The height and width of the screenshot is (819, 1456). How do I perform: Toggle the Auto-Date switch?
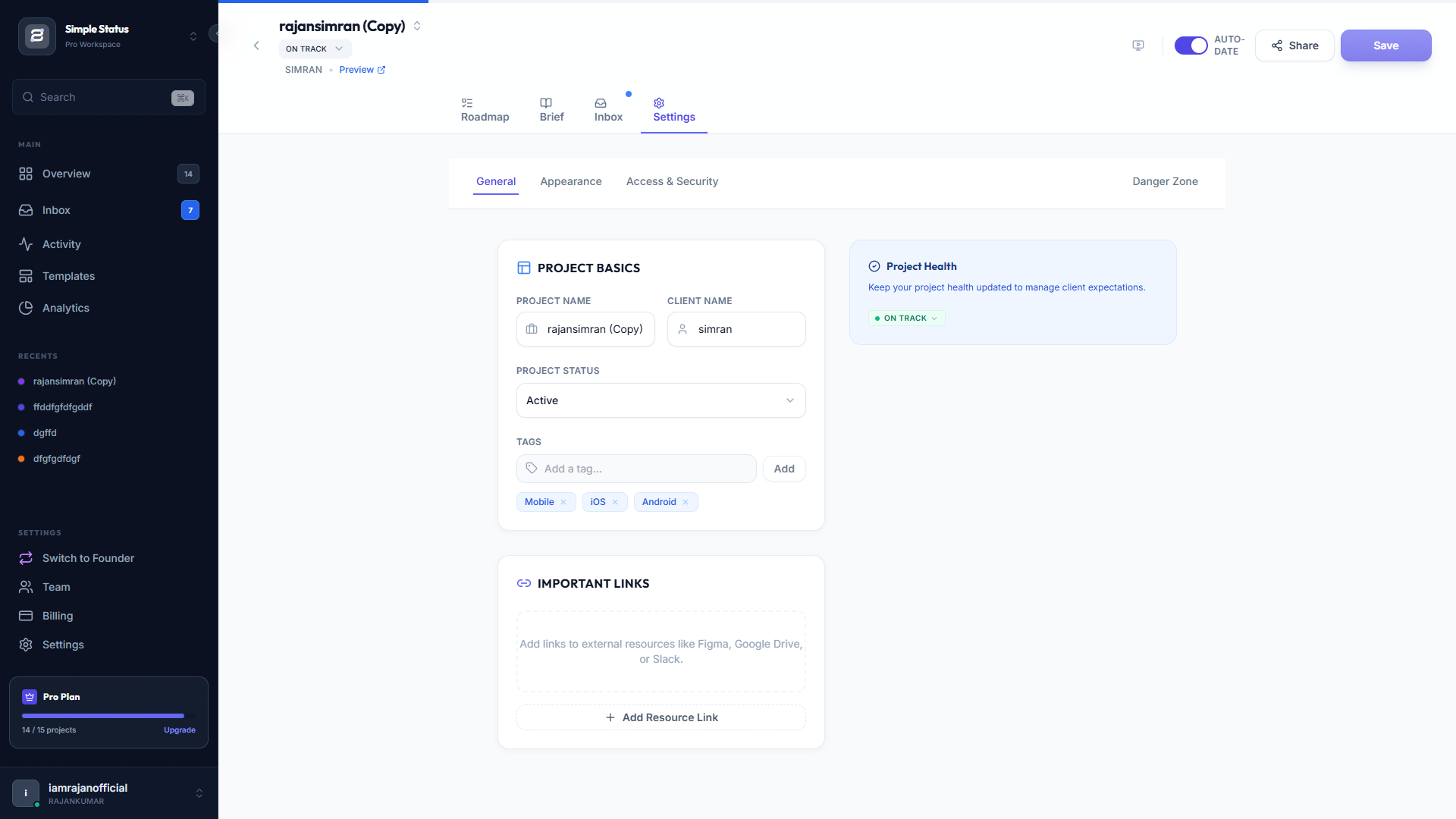tap(1191, 45)
